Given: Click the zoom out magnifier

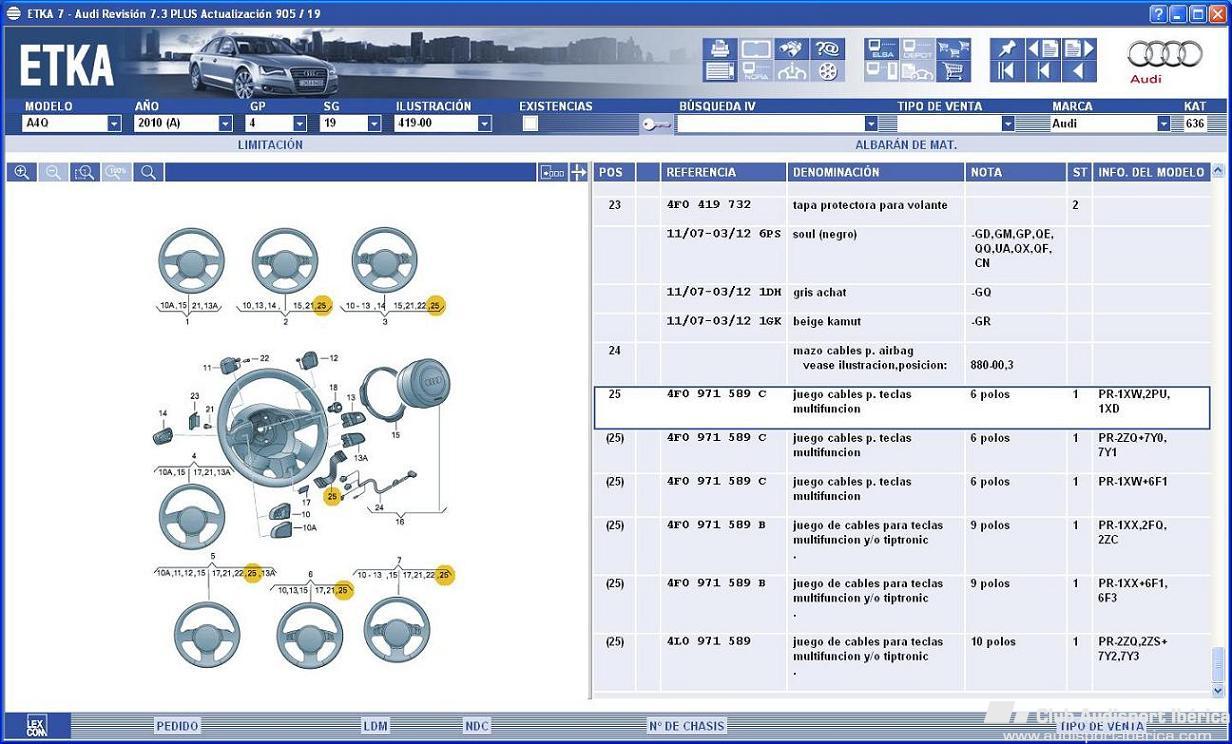Looking at the screenshot, I should pos(53,172).
